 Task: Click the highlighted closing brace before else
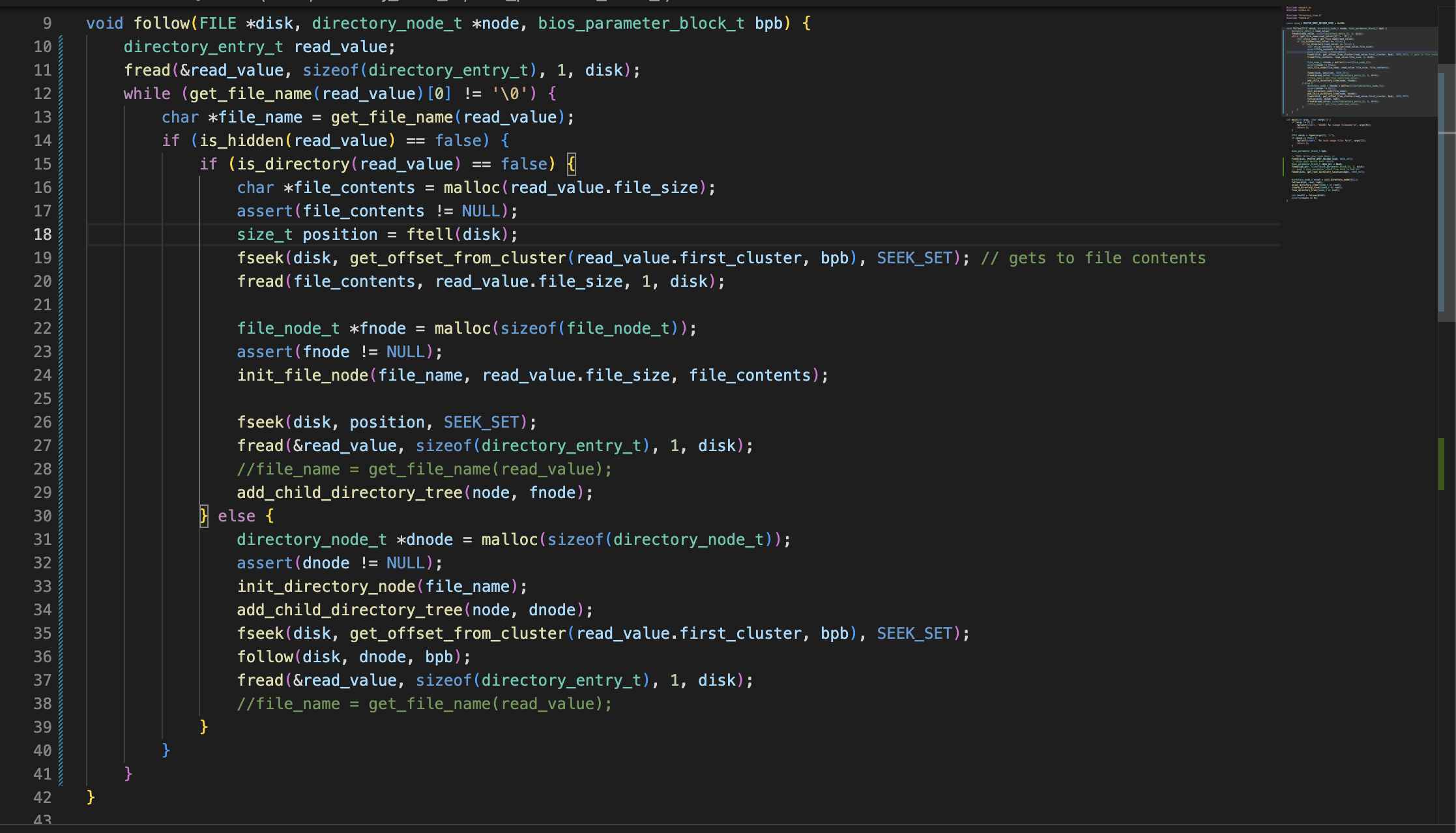[x=203, y=516]
